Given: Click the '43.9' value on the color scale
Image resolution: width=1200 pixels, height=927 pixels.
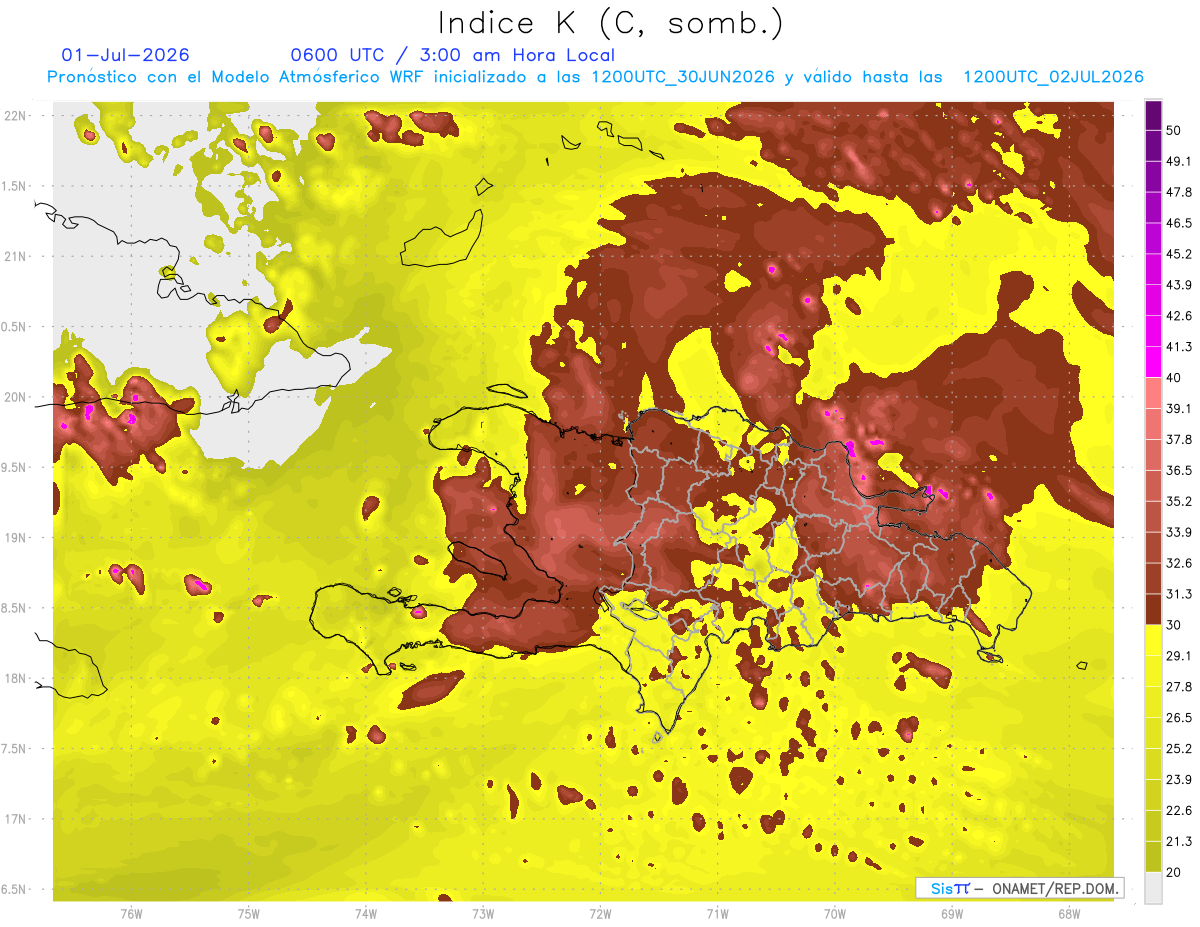Looking at the screenshot, I should (1179, 285).
